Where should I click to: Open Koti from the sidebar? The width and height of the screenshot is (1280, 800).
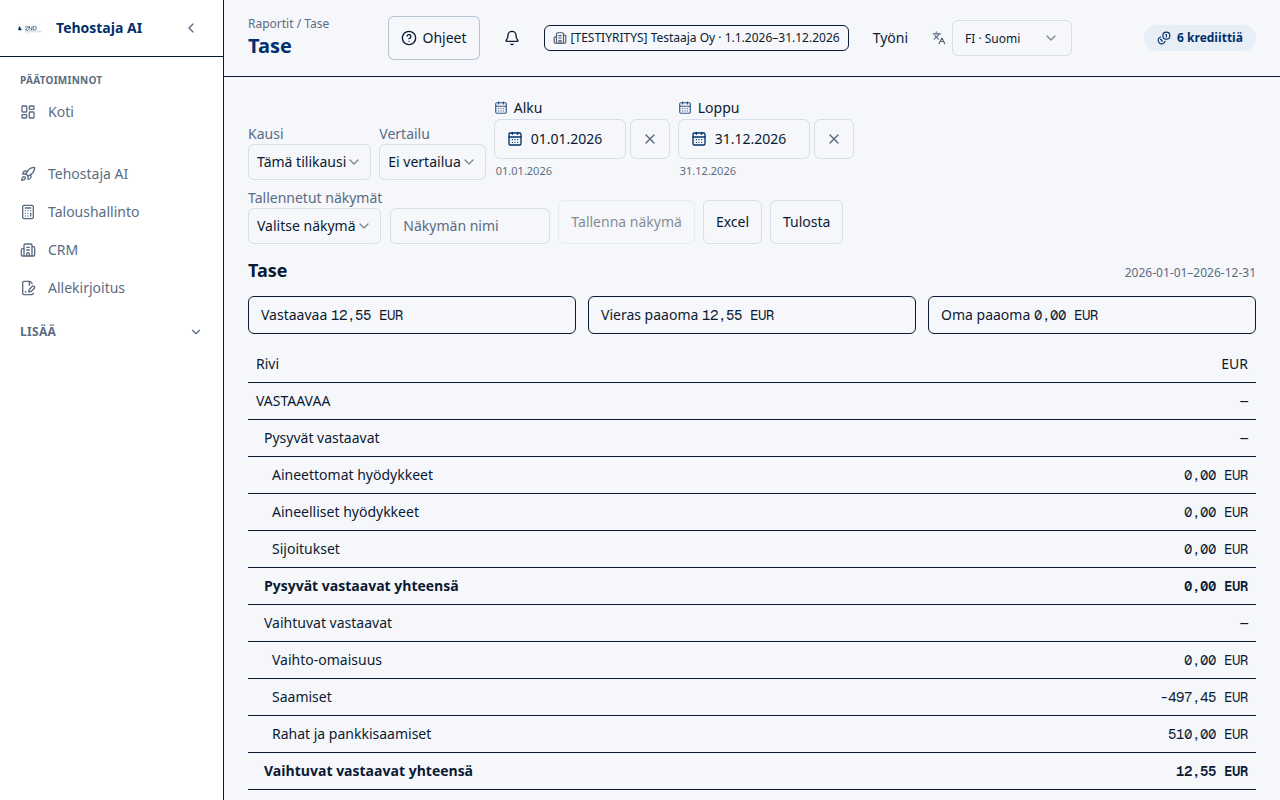(x=111, y=112)
